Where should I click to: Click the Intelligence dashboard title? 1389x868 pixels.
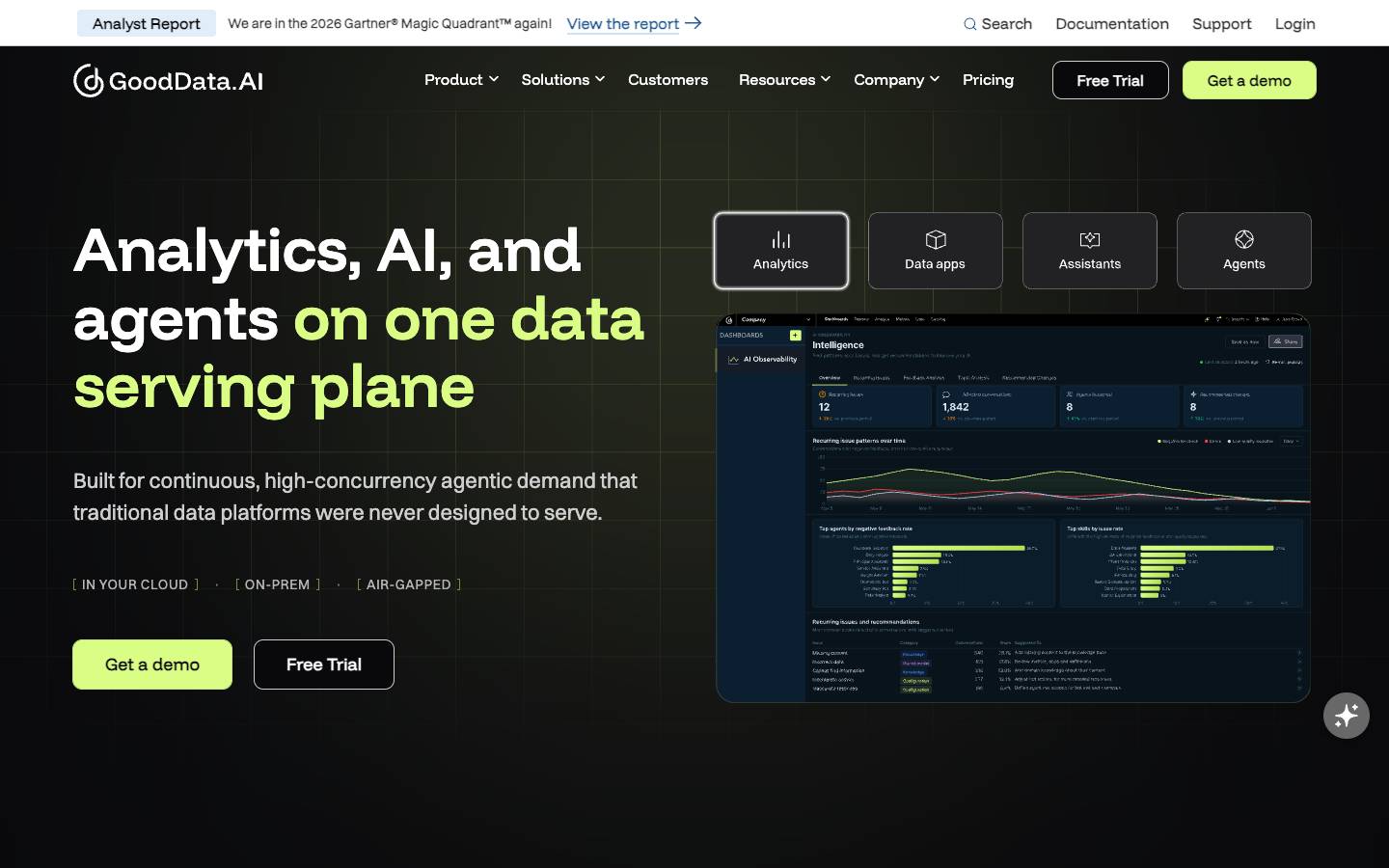point(838,344)
